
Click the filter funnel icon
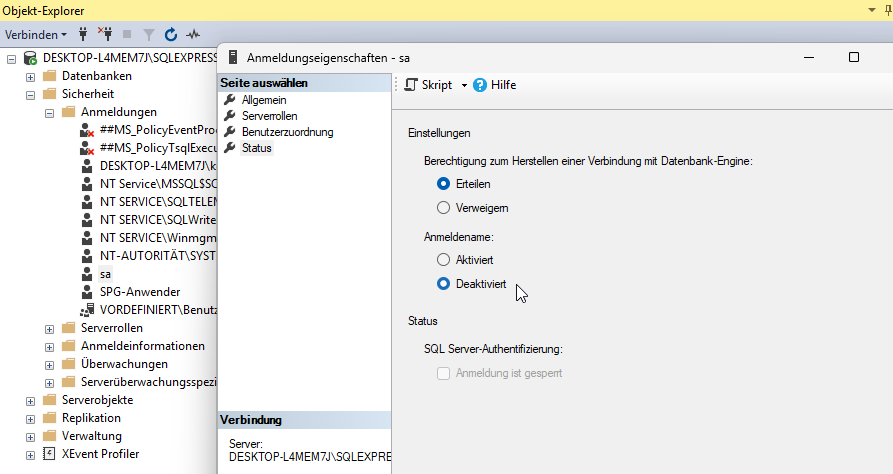click(x=148, y=34)
